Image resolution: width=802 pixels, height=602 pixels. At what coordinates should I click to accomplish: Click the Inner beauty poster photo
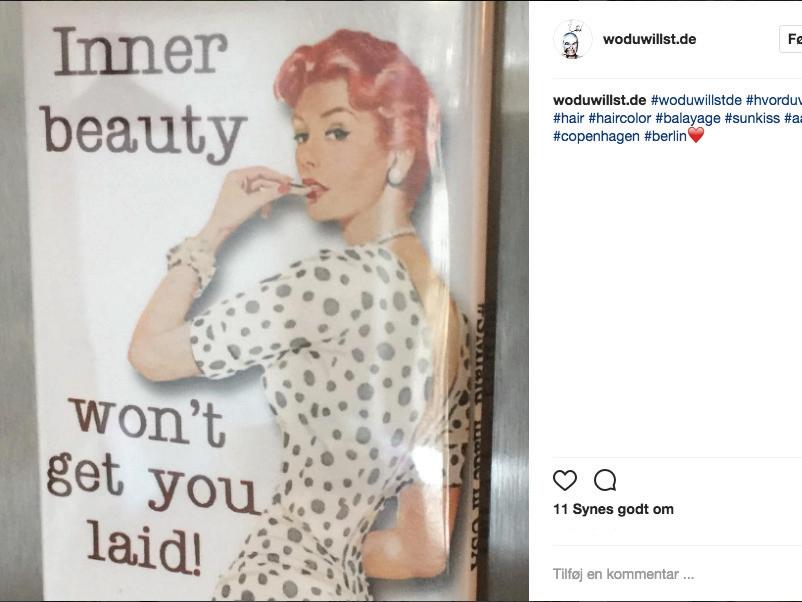pyautogui.click(x=264, y=301)
